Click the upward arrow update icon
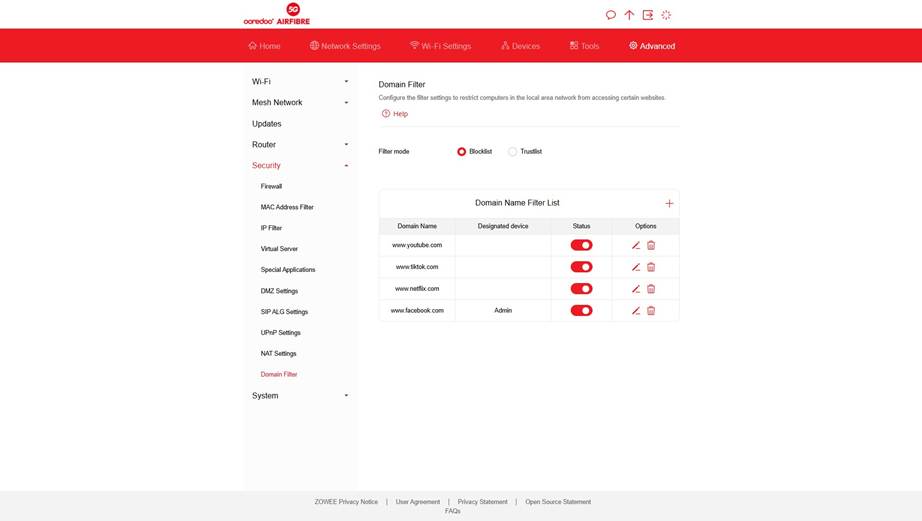 click(629, 15)
